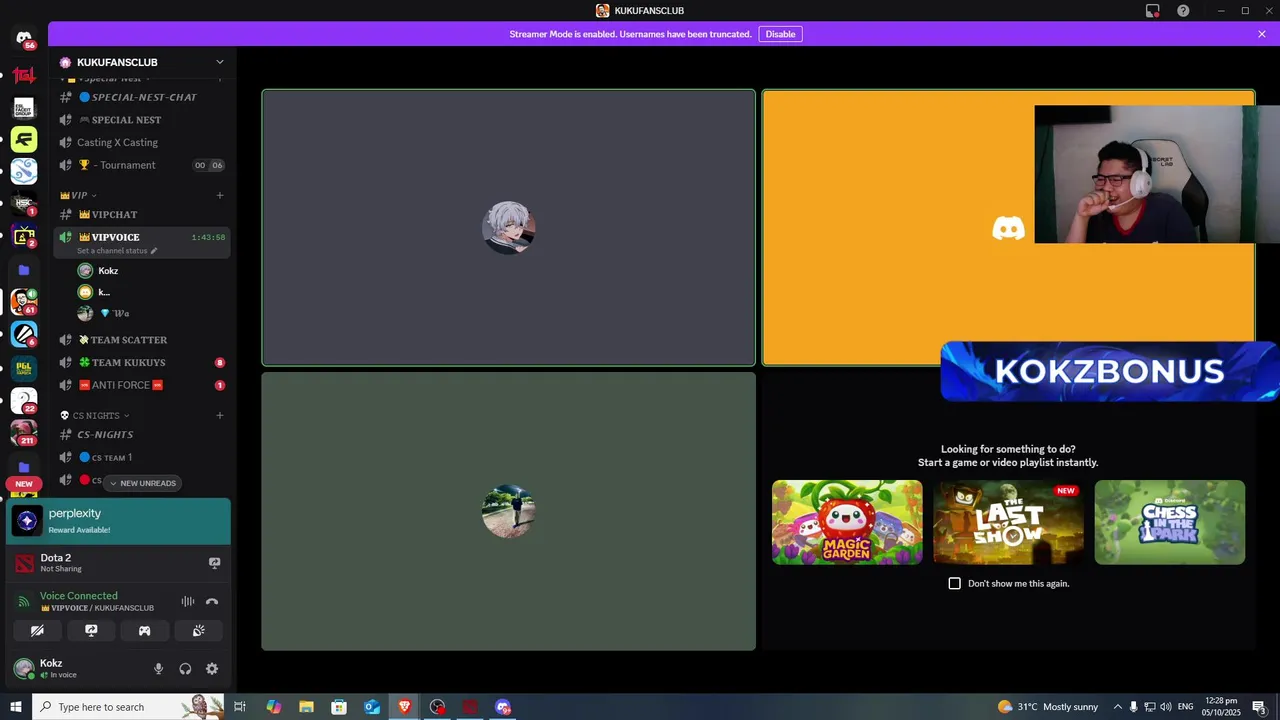This screenshot has width=1280, height=720.
Task: Focus the bottom-left participant video tile
Action: [508, 511]
